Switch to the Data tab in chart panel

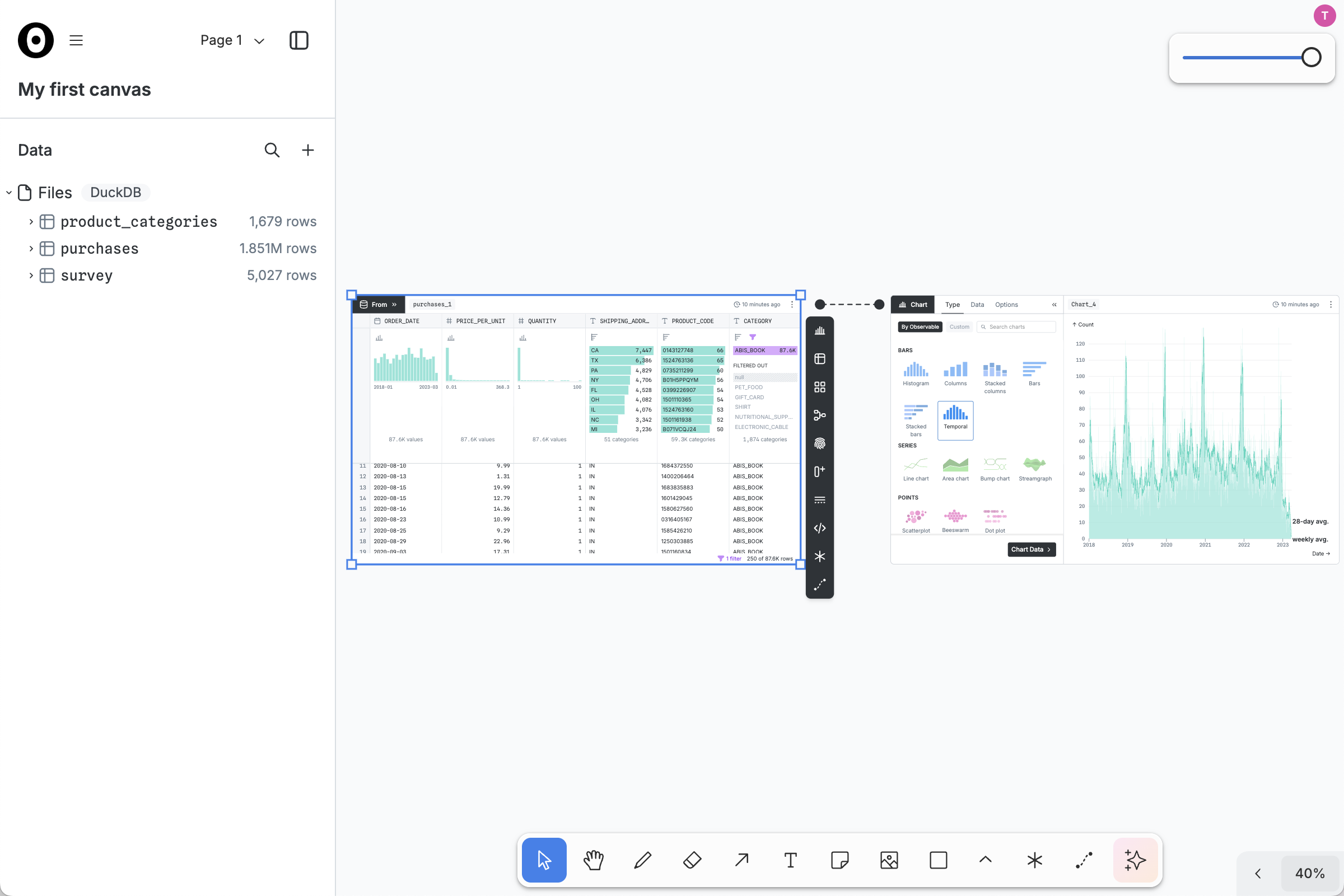point(977,305)
